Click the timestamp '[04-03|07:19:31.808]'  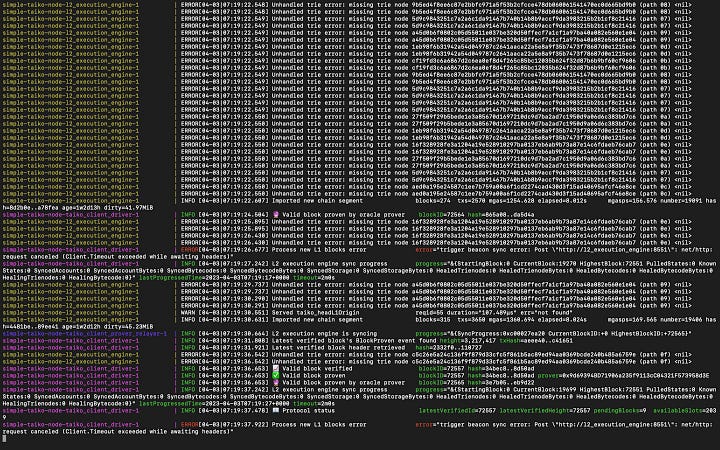point(233,341)
